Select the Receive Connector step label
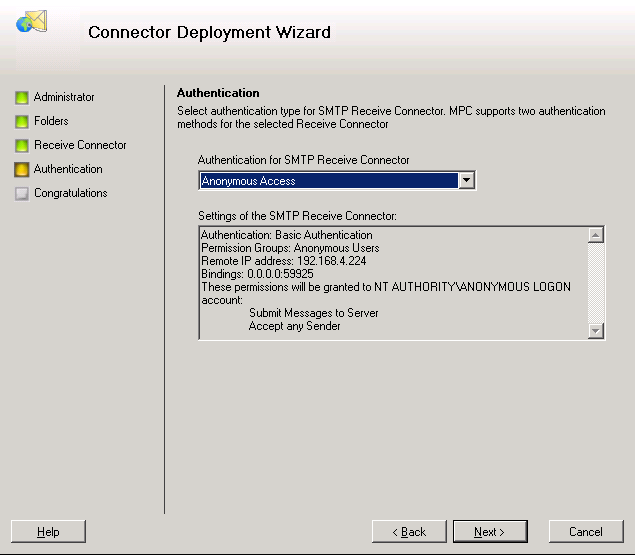 point(80,145)
